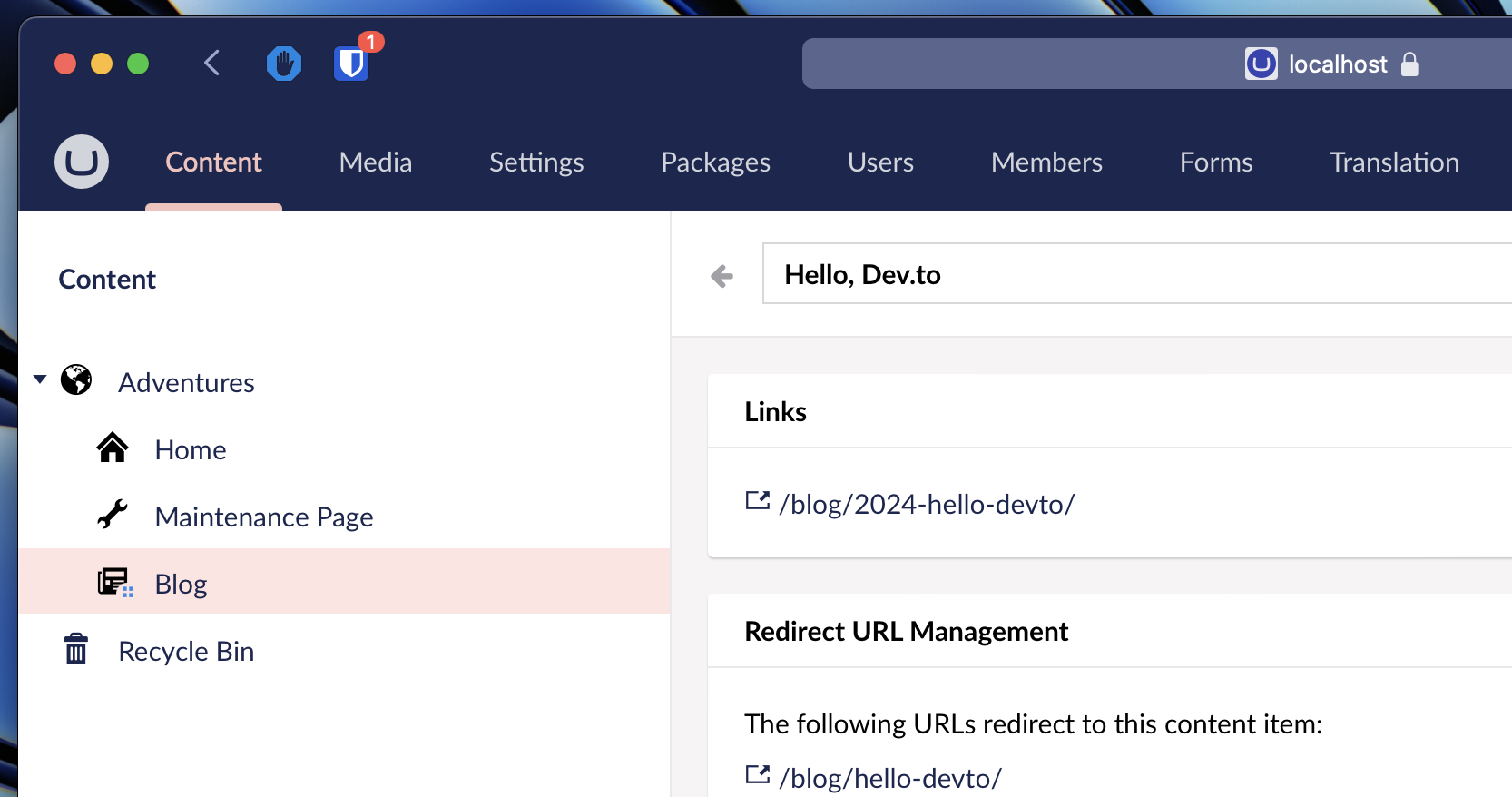Click the house icon for Home
Image resolution: width=1512 pixels, height=797 pixels.
[113, 448]
